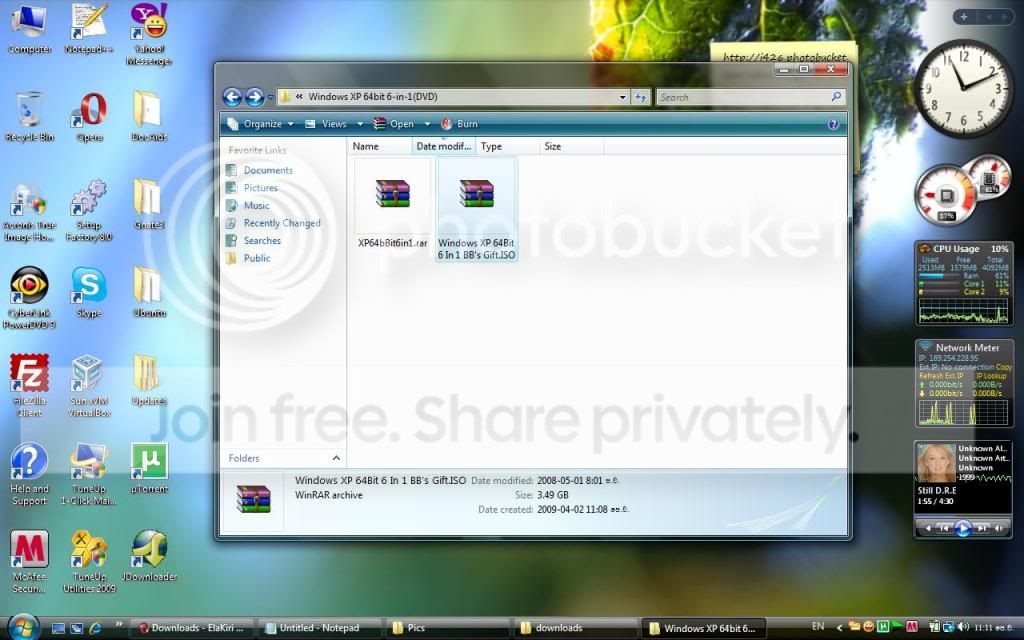The width and height of the screenshot is (1024, 640).
Task: Launch FileZilla Client shortcut
Action: tap(29, 385)
